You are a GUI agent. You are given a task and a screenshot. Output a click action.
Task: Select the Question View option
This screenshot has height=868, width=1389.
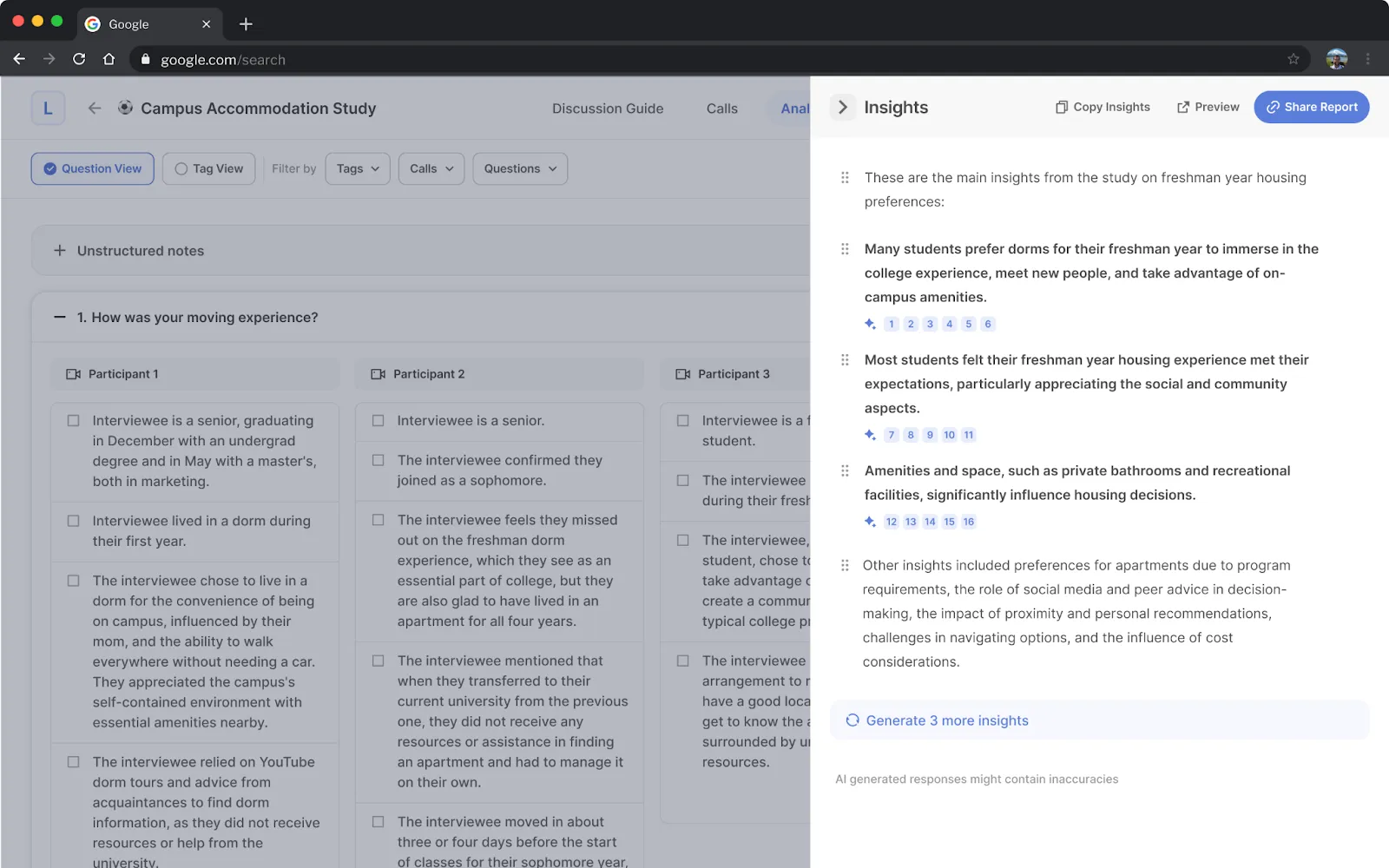click(x=93, y=169)
